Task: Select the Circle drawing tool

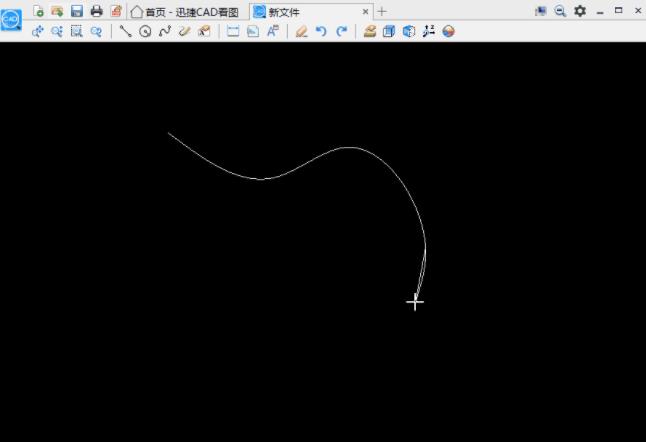Action: pyautogui.click(x=145, y=31)
